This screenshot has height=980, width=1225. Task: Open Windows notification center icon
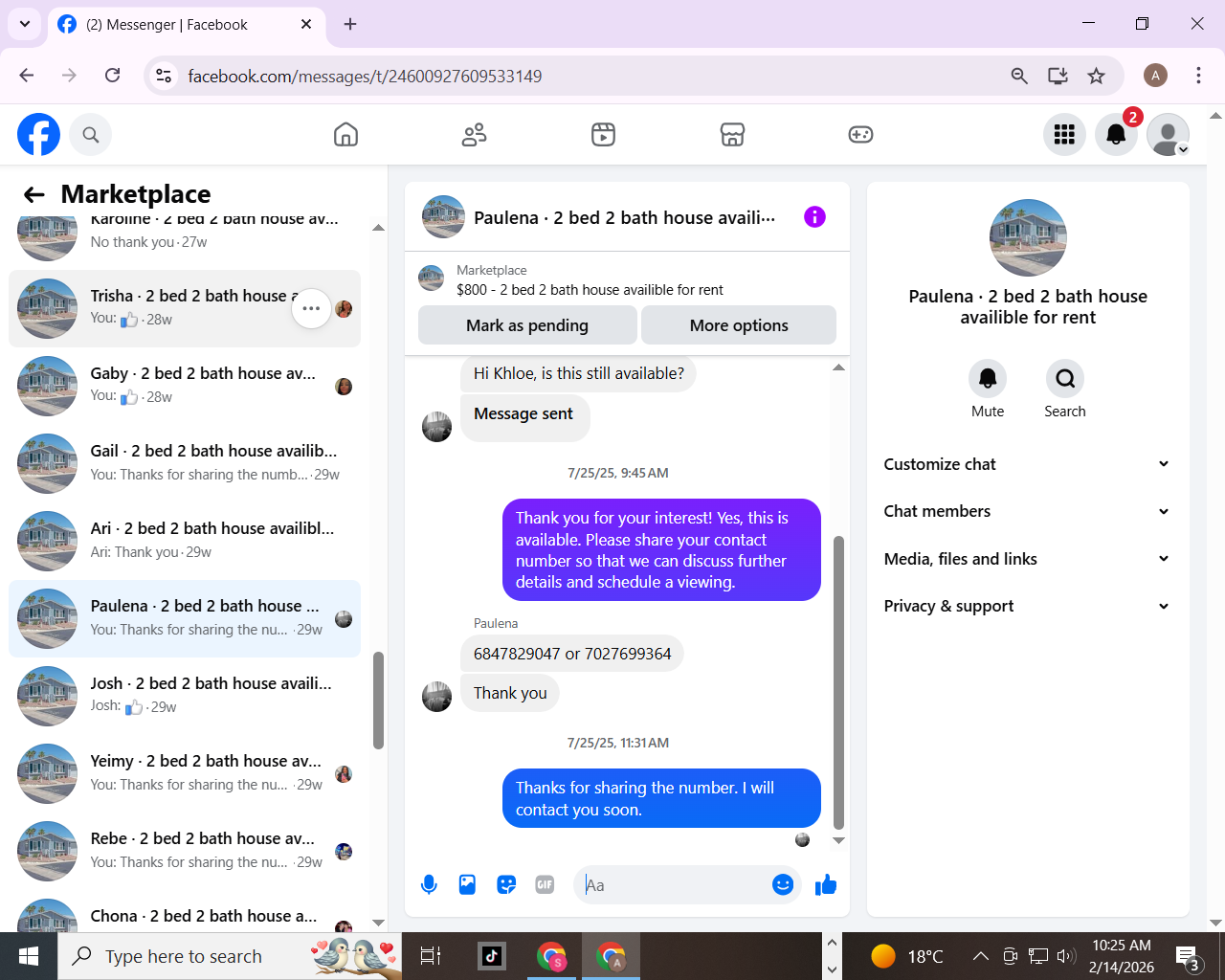(x=1188, y=956)
